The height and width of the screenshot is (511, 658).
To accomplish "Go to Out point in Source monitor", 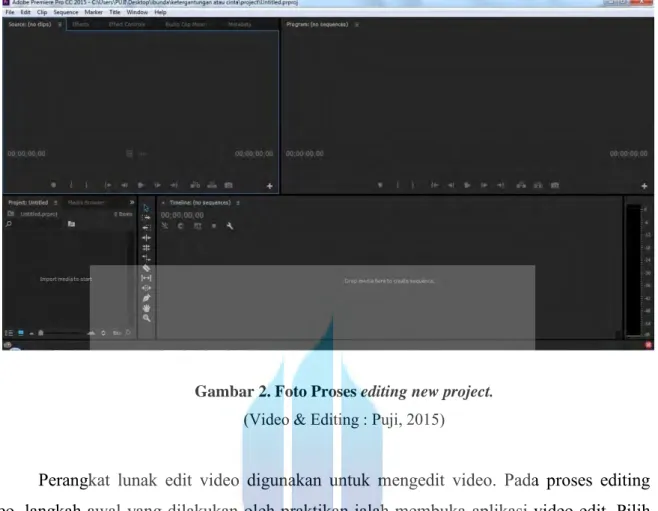I will [x=174, y=185].
